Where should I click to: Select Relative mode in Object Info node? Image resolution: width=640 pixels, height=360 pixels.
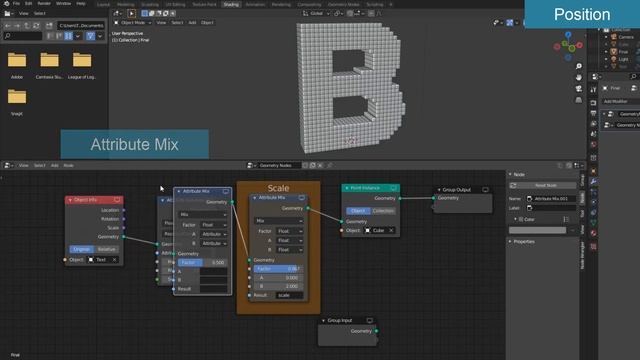pos(107,249)
